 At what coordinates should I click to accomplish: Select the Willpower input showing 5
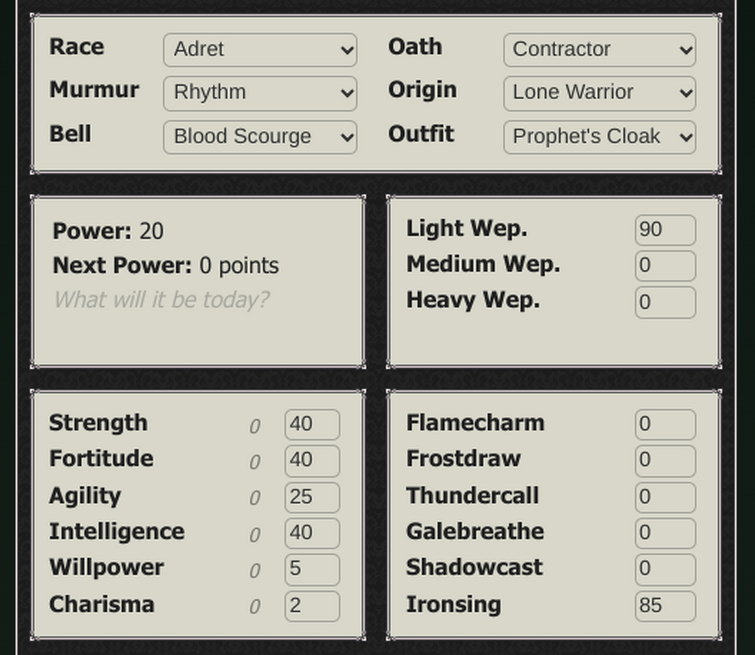point(311,569)
